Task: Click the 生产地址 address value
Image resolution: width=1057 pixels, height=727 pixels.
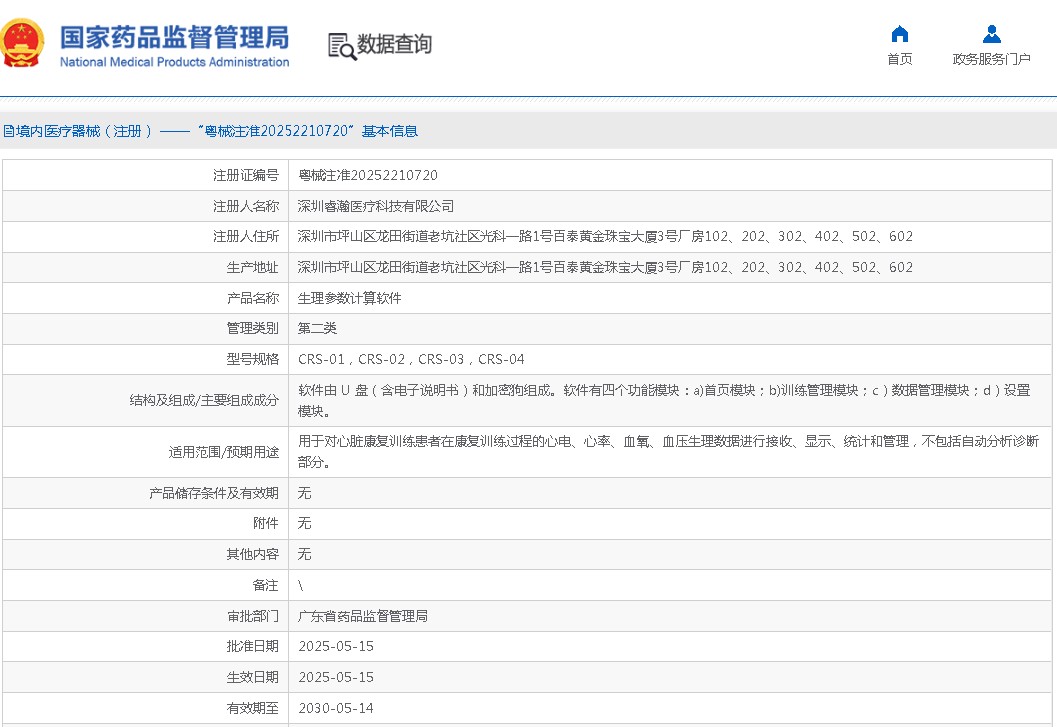Action: tap(605, 268)
